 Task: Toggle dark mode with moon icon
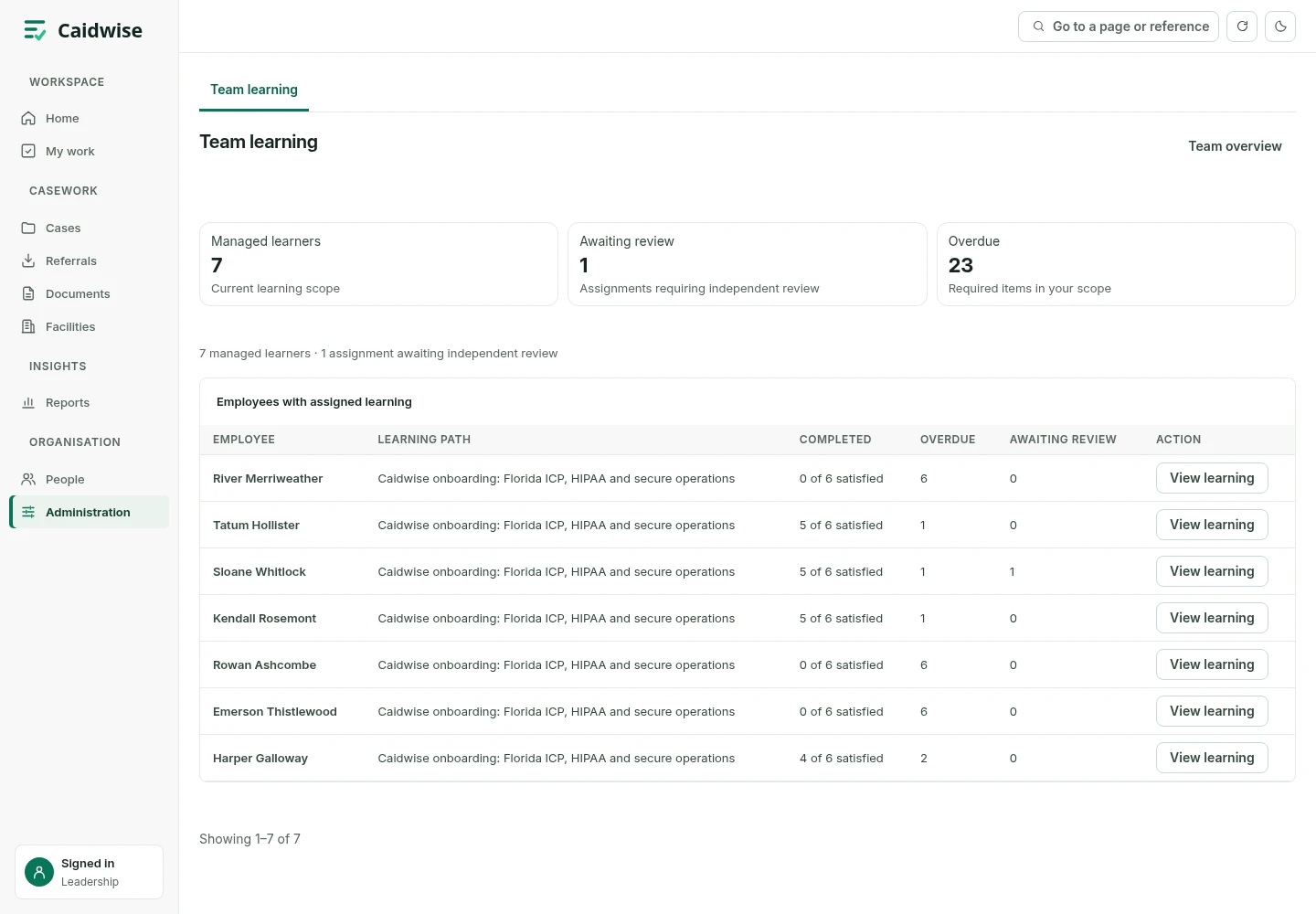(1280, 27)
